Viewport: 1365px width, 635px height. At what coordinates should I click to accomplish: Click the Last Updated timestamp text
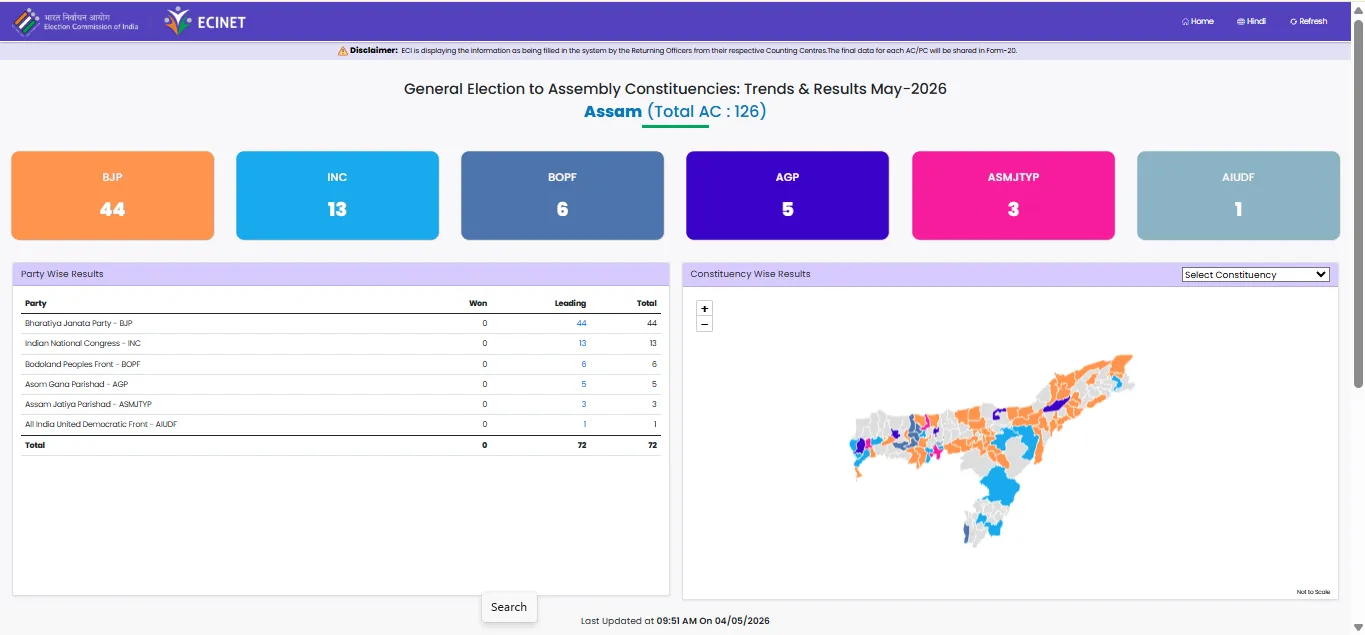[x=675, y=621]
